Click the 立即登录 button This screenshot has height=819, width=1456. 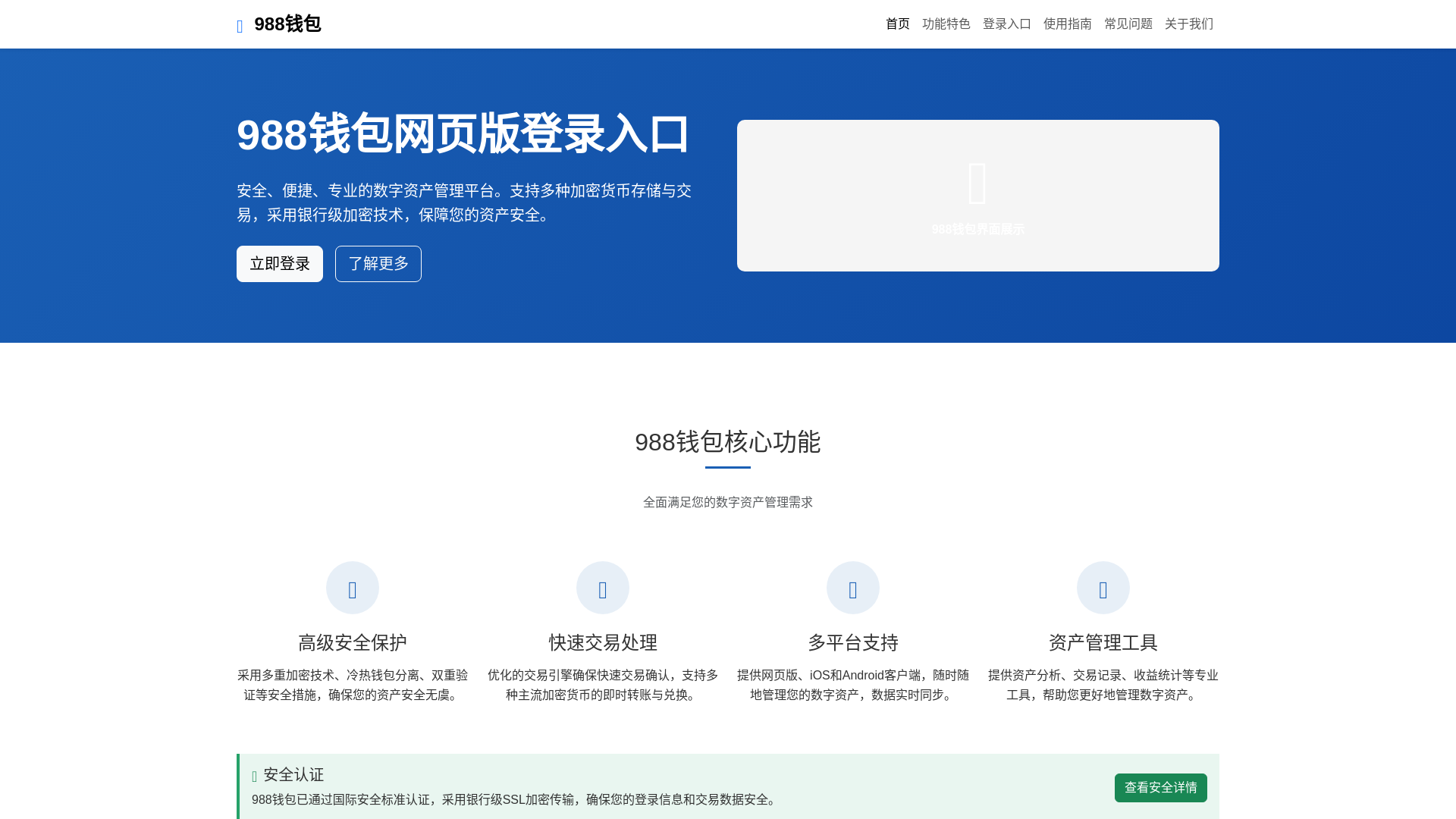pos(280,264)
